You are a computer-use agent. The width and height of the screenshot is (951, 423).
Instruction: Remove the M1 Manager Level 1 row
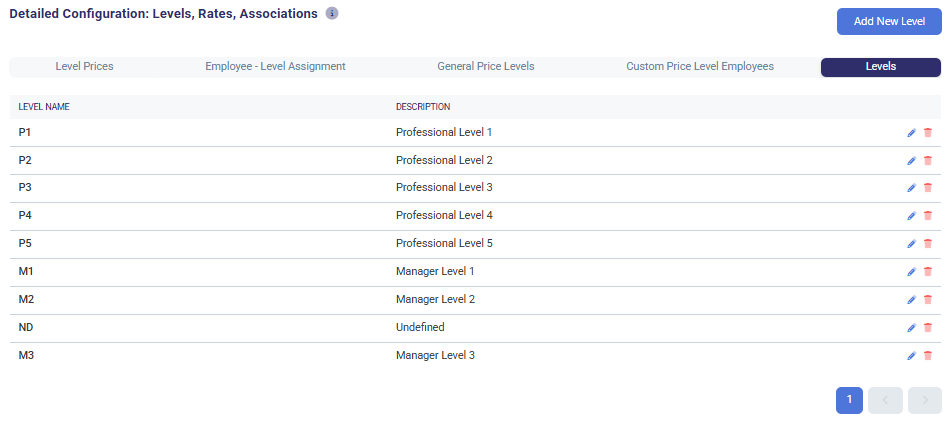pos(928,272)
